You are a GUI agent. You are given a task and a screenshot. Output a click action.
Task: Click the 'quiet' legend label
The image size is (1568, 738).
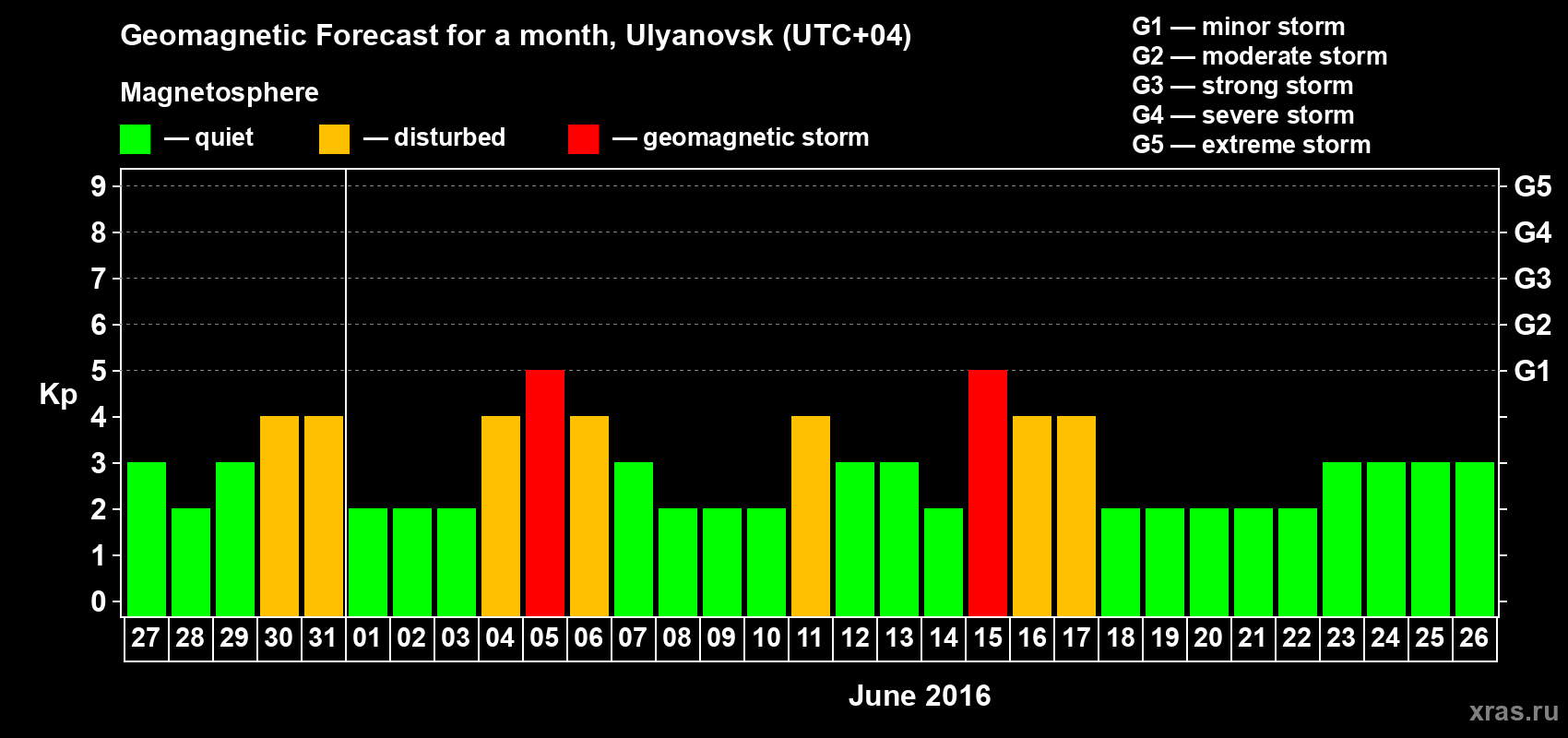click(x=224, y=137)
